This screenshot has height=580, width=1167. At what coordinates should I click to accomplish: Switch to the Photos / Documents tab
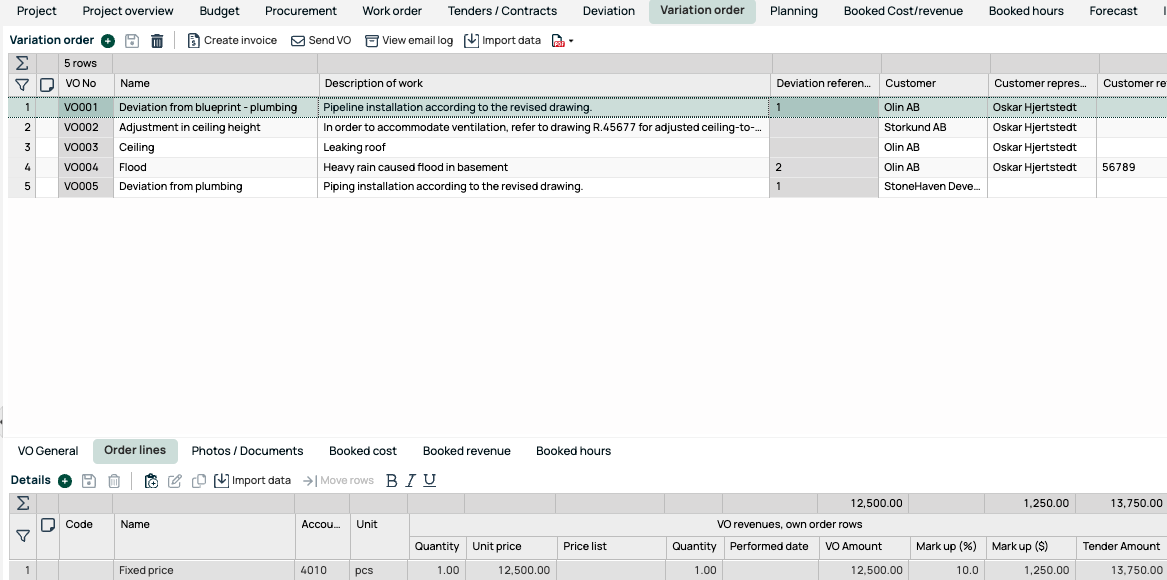pyautogui.click(x=247, y=451)
